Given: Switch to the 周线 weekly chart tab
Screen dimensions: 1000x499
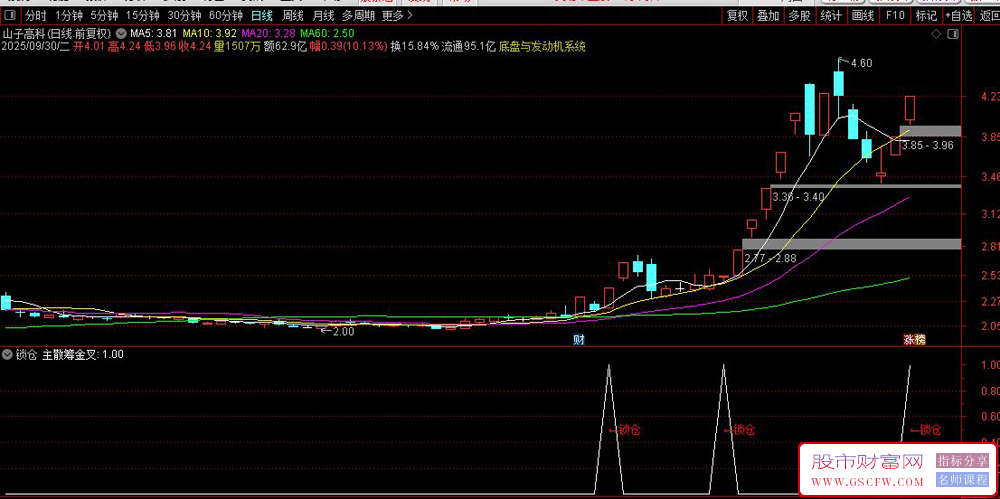Looking at the screenshot, I should tap(293, 15).
